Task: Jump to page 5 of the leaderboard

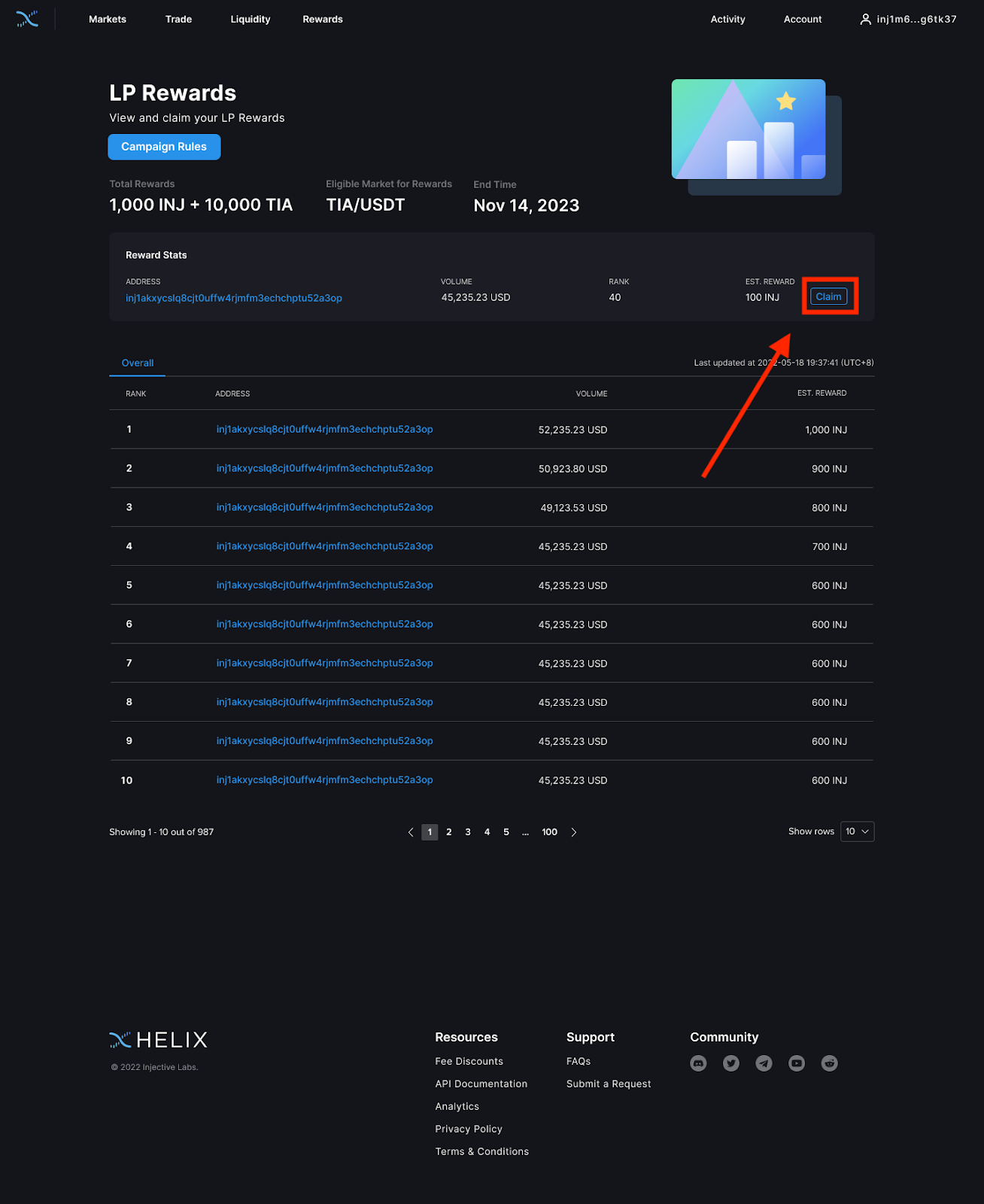Action: 506,832
